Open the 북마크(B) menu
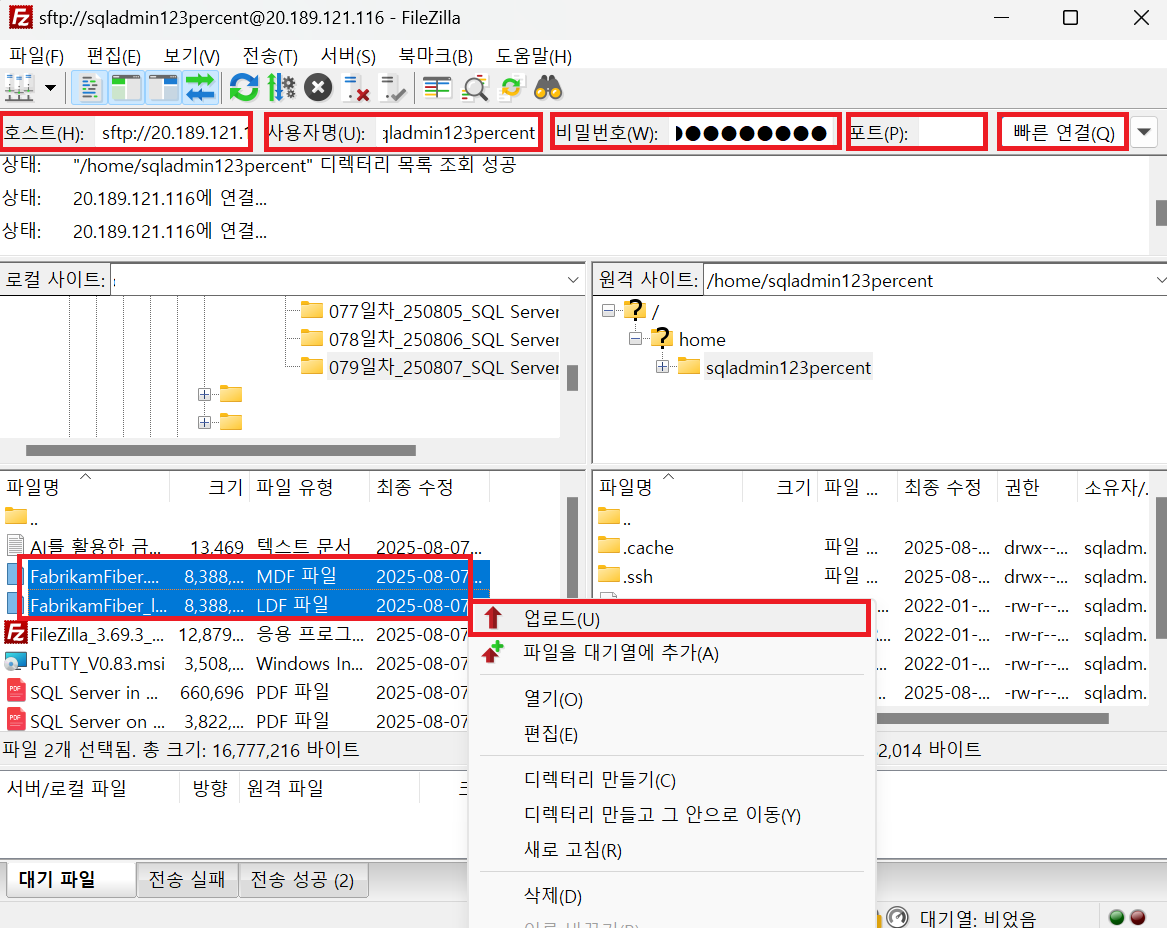The image size is (1167, 928). (435, 56)
